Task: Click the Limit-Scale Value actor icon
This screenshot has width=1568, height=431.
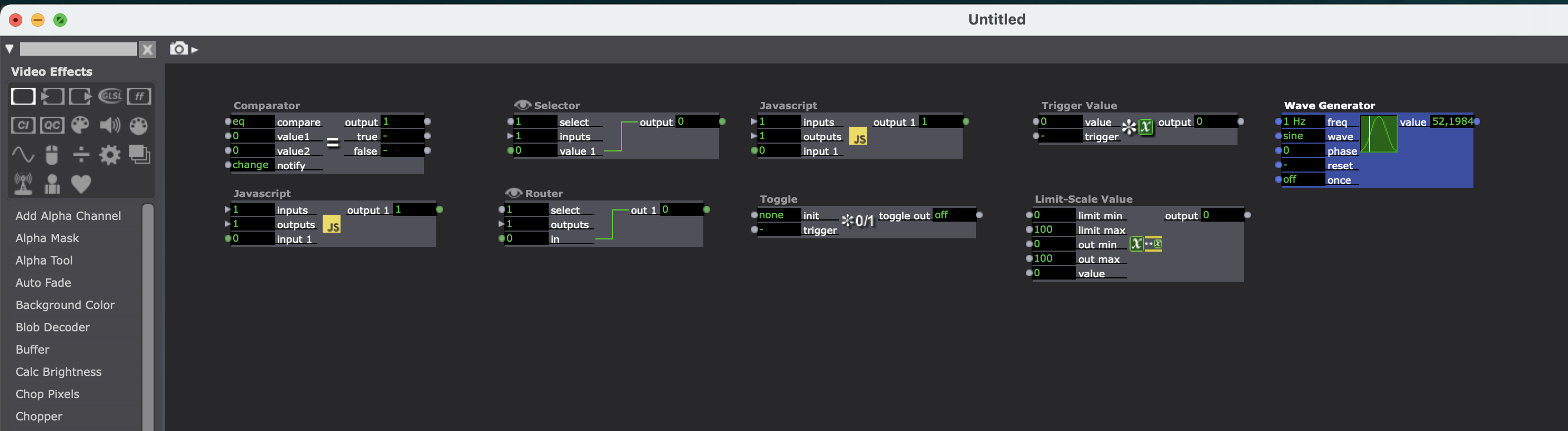Action: [1146, 244]
